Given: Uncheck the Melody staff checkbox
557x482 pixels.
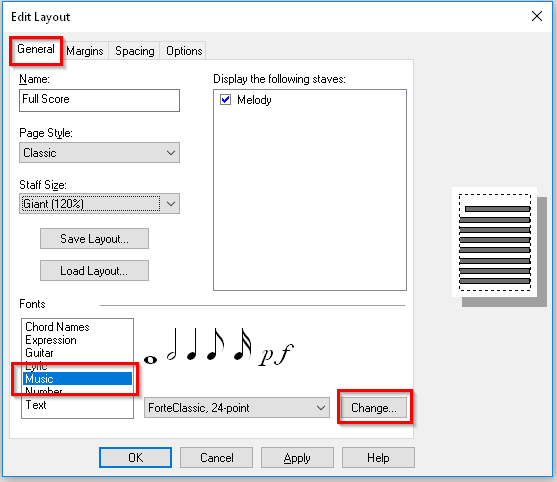Looking at the screenshot, I should pos(226,99).
